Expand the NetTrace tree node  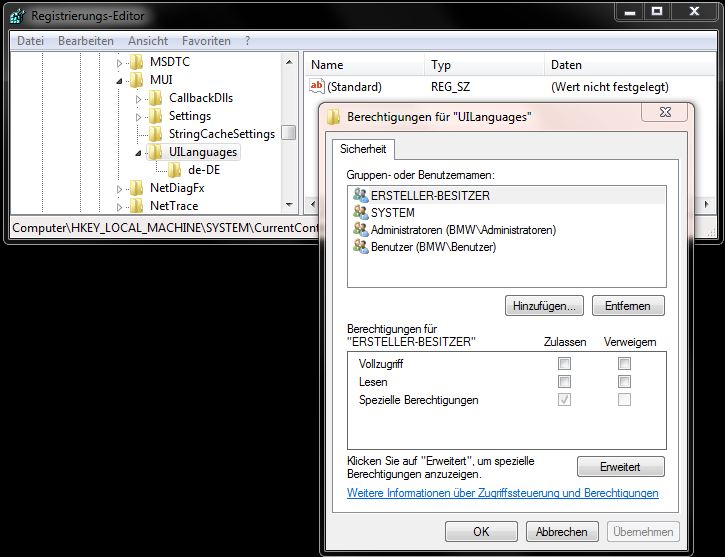click(x=119, y=207)
